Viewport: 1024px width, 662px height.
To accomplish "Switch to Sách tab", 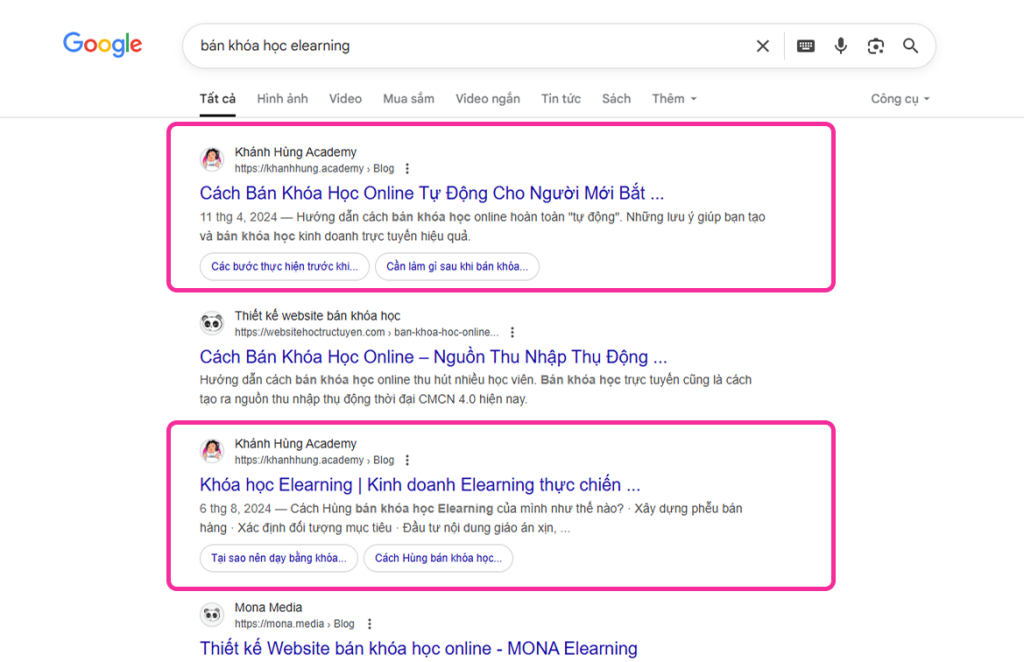I will 616,99.
